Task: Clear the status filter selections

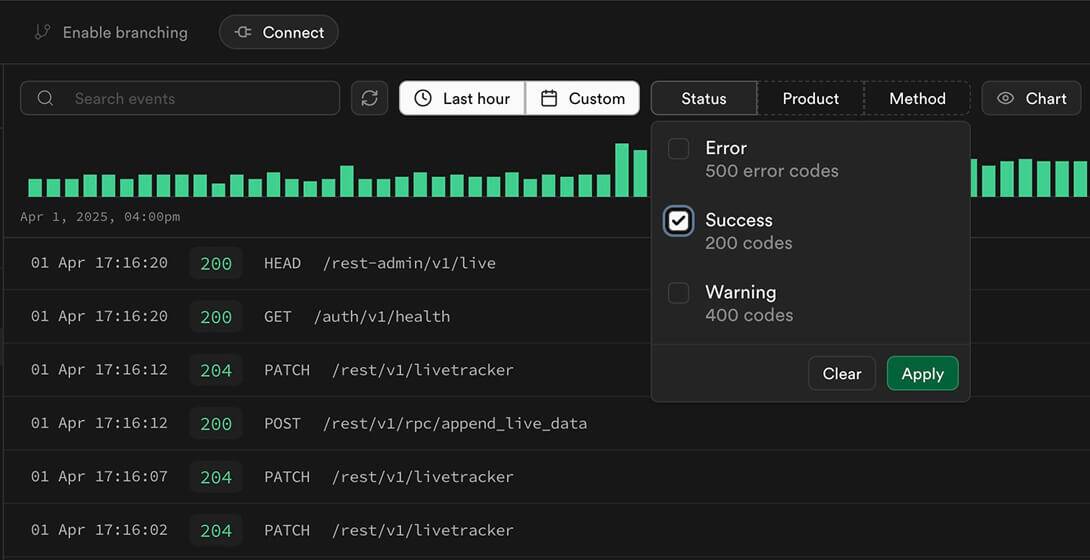Action: (842, 374)
